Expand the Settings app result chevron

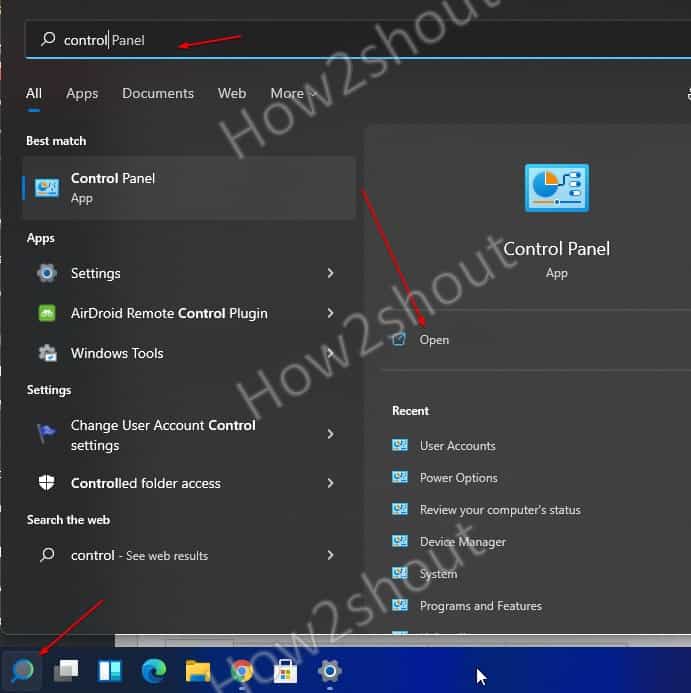coord(330,273)
